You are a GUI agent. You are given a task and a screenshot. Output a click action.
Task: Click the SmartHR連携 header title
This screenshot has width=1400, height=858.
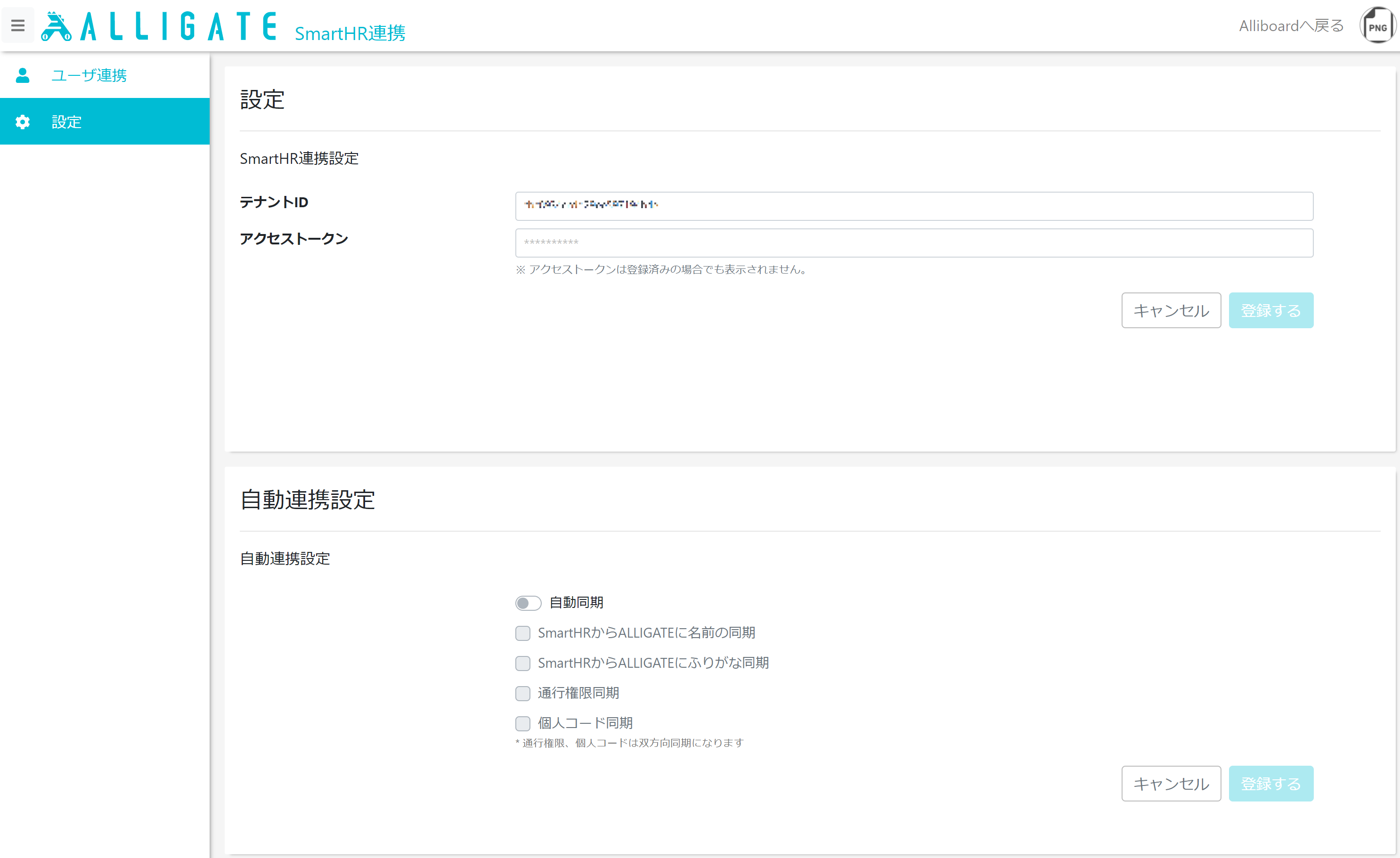tap(350, 33)
